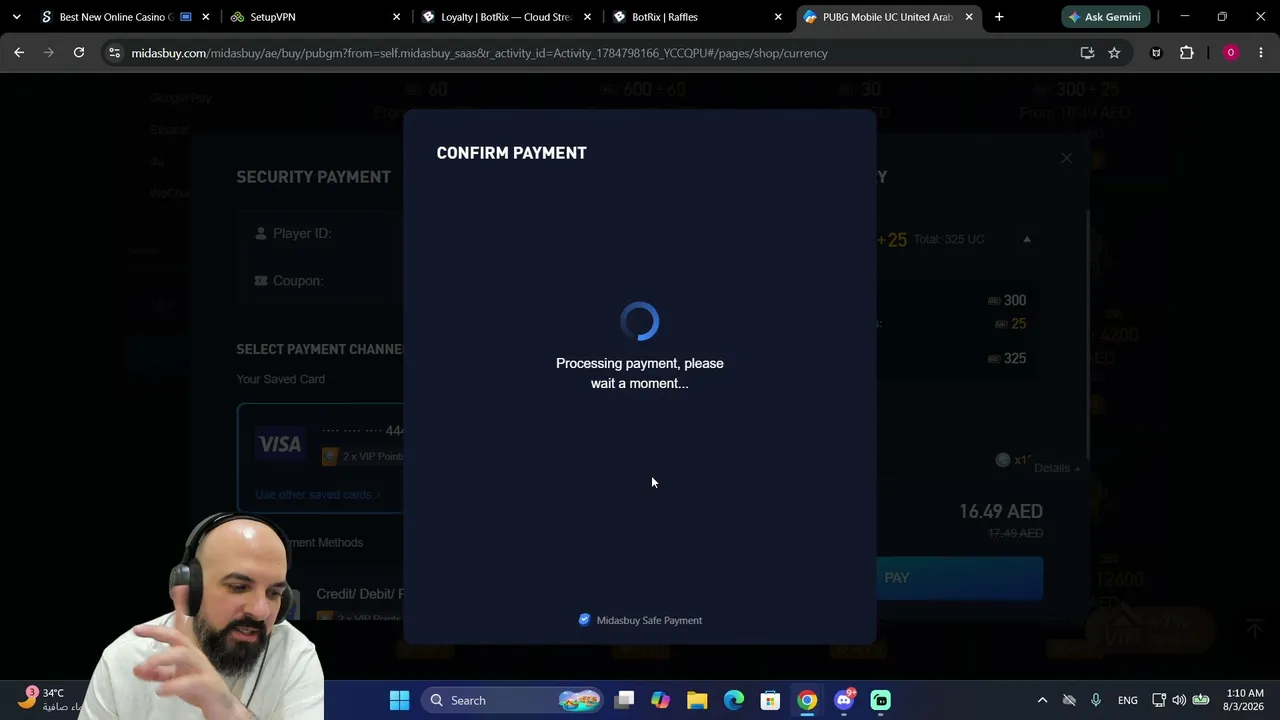Close the Best New Online Casino tab
This screenshot has width=1280, height=720.
tap(205, 17)
